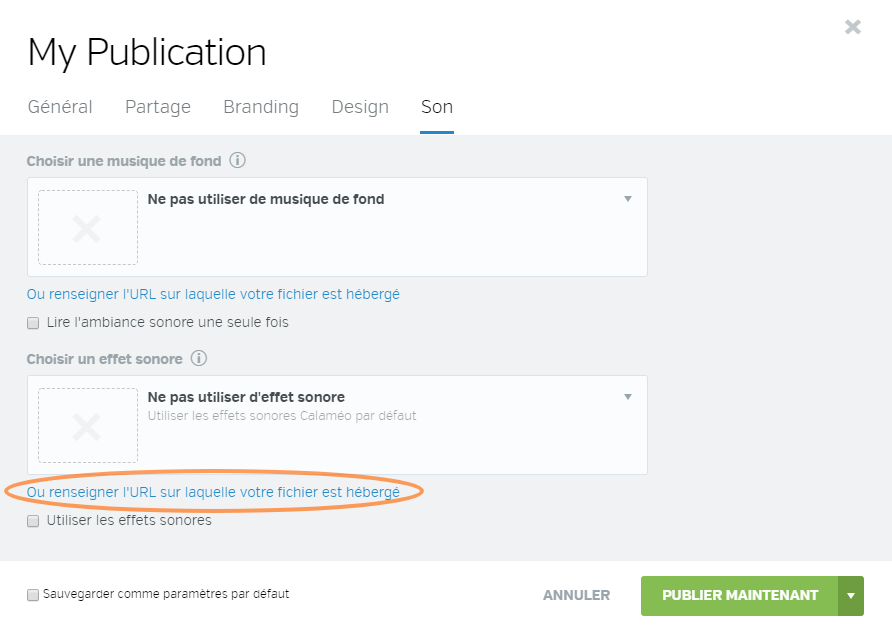
Task: Open URL link under sound effect
Action: [213, 493]
